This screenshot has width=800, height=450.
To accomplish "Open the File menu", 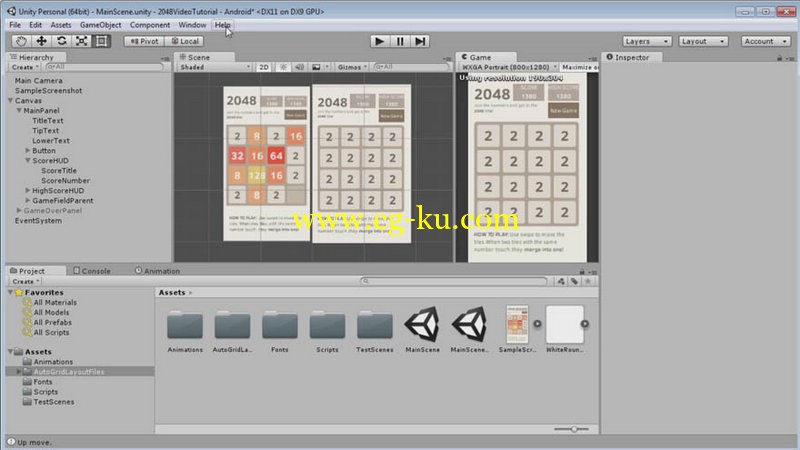I will 15,24.
